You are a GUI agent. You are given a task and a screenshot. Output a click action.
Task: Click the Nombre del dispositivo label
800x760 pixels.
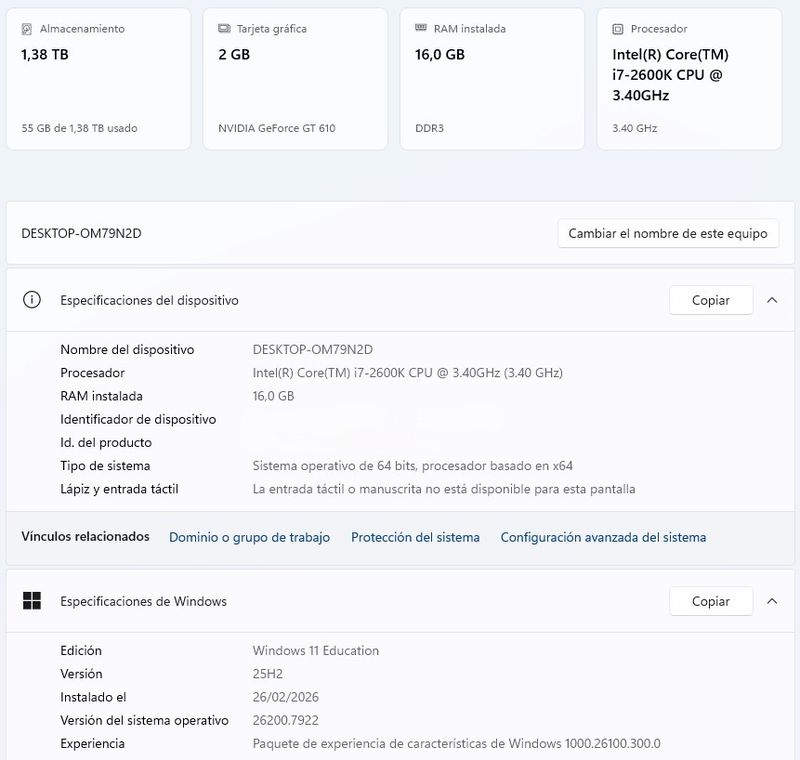click(128, 349)
